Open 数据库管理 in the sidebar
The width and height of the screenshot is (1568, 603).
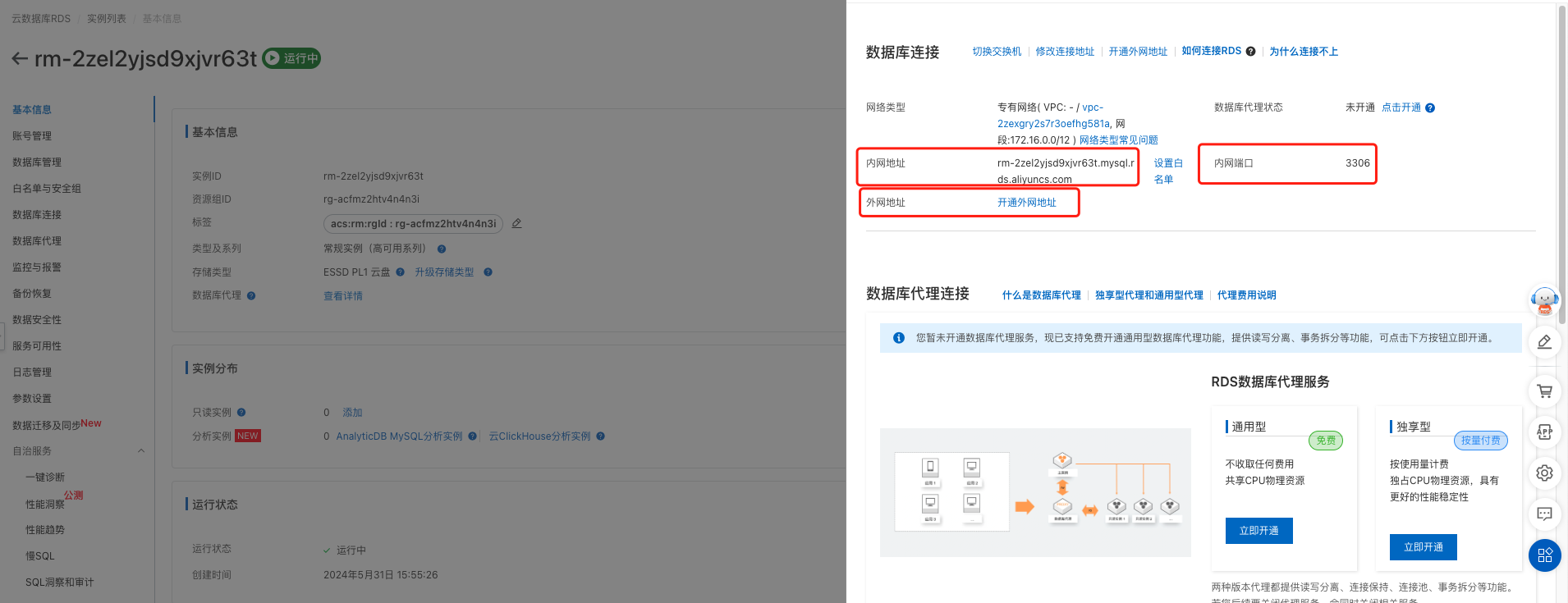[37, 162]
